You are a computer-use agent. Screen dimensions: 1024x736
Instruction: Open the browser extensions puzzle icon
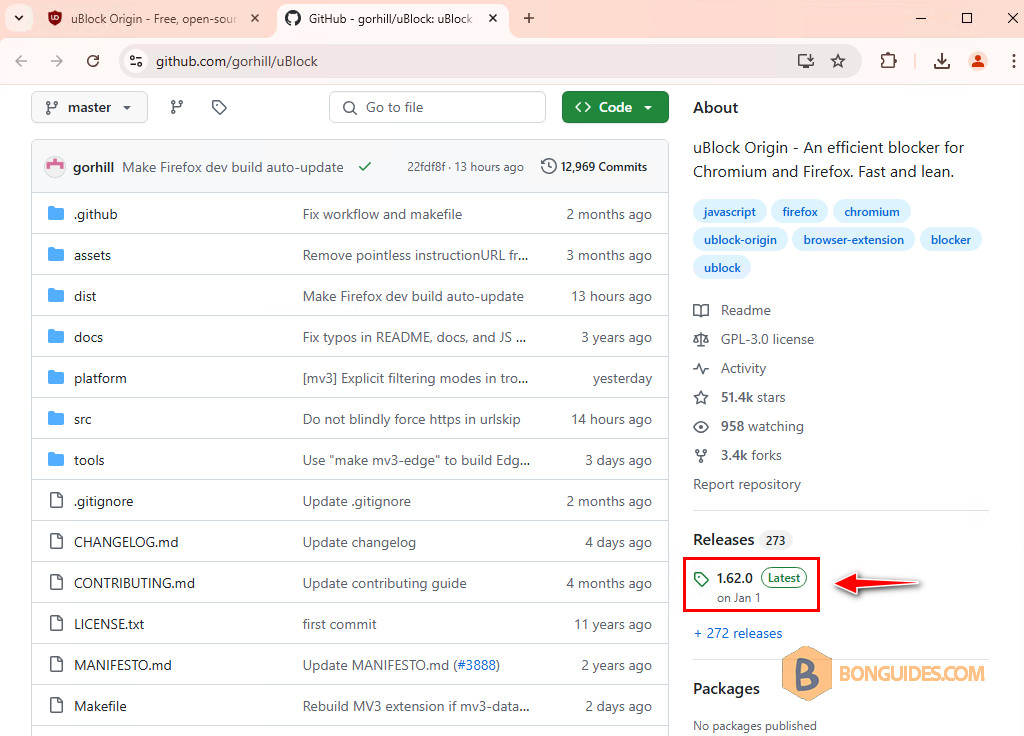point(888,61)
